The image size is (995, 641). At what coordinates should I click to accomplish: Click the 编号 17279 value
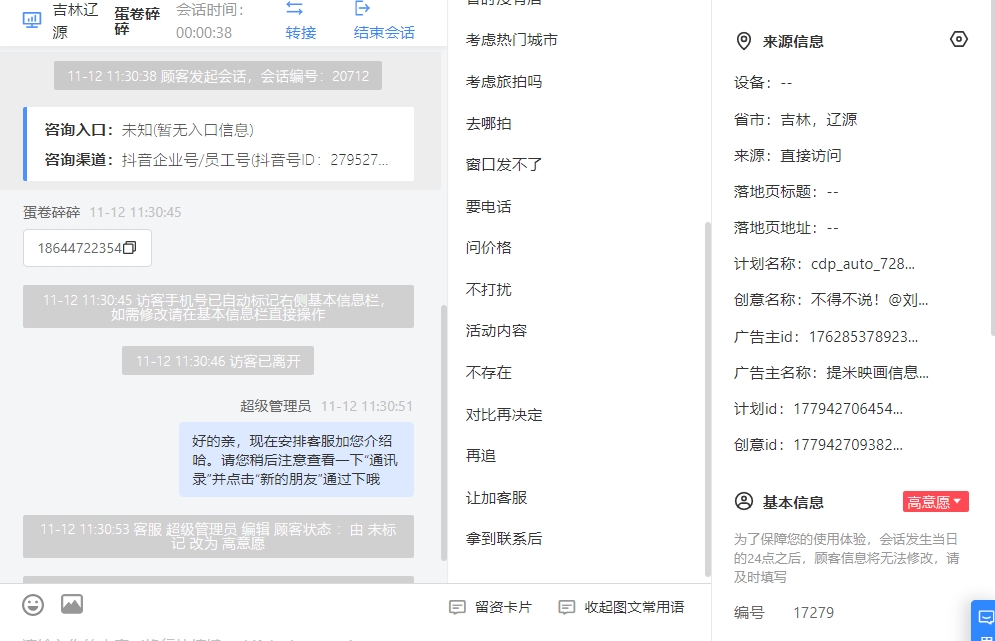814,612
